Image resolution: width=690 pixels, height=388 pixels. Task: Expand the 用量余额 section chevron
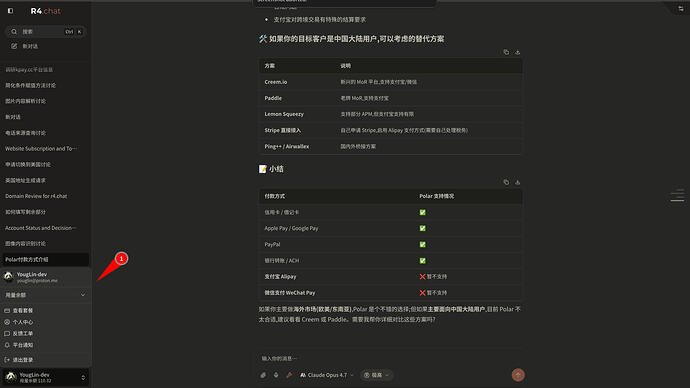83,295
